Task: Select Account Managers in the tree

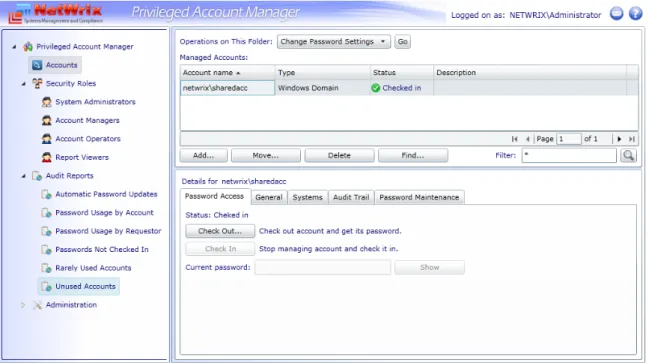Action: pyautogui.click(x=87, y=120)
